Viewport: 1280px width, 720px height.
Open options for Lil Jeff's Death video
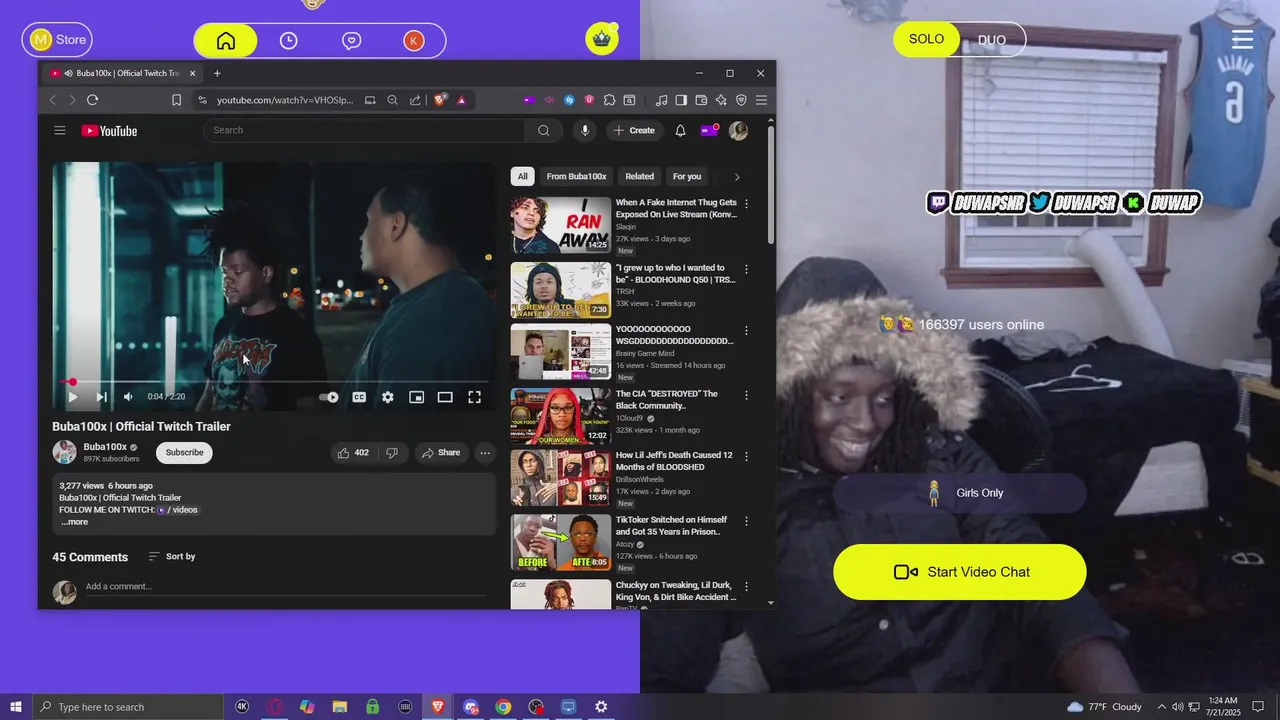pos(746,456)
